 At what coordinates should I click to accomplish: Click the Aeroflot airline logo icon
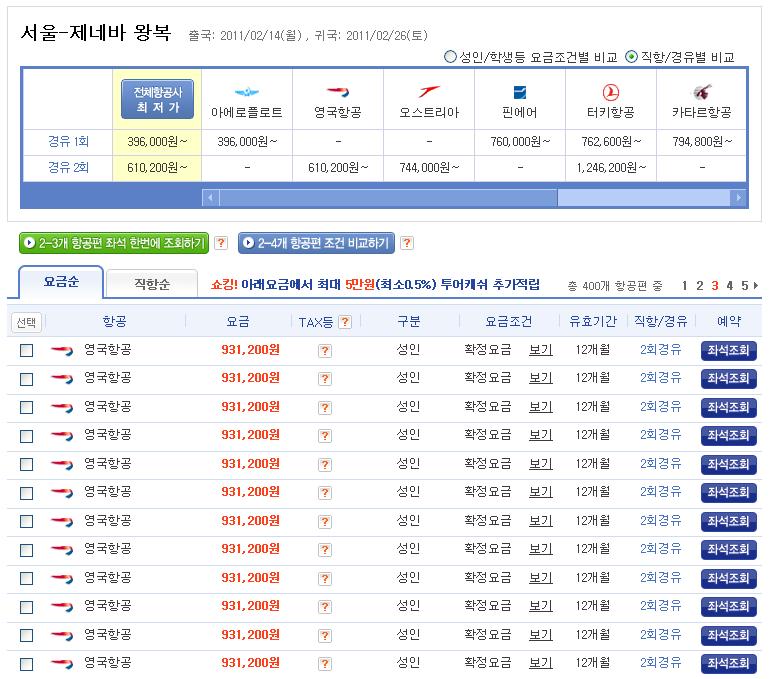246,92
